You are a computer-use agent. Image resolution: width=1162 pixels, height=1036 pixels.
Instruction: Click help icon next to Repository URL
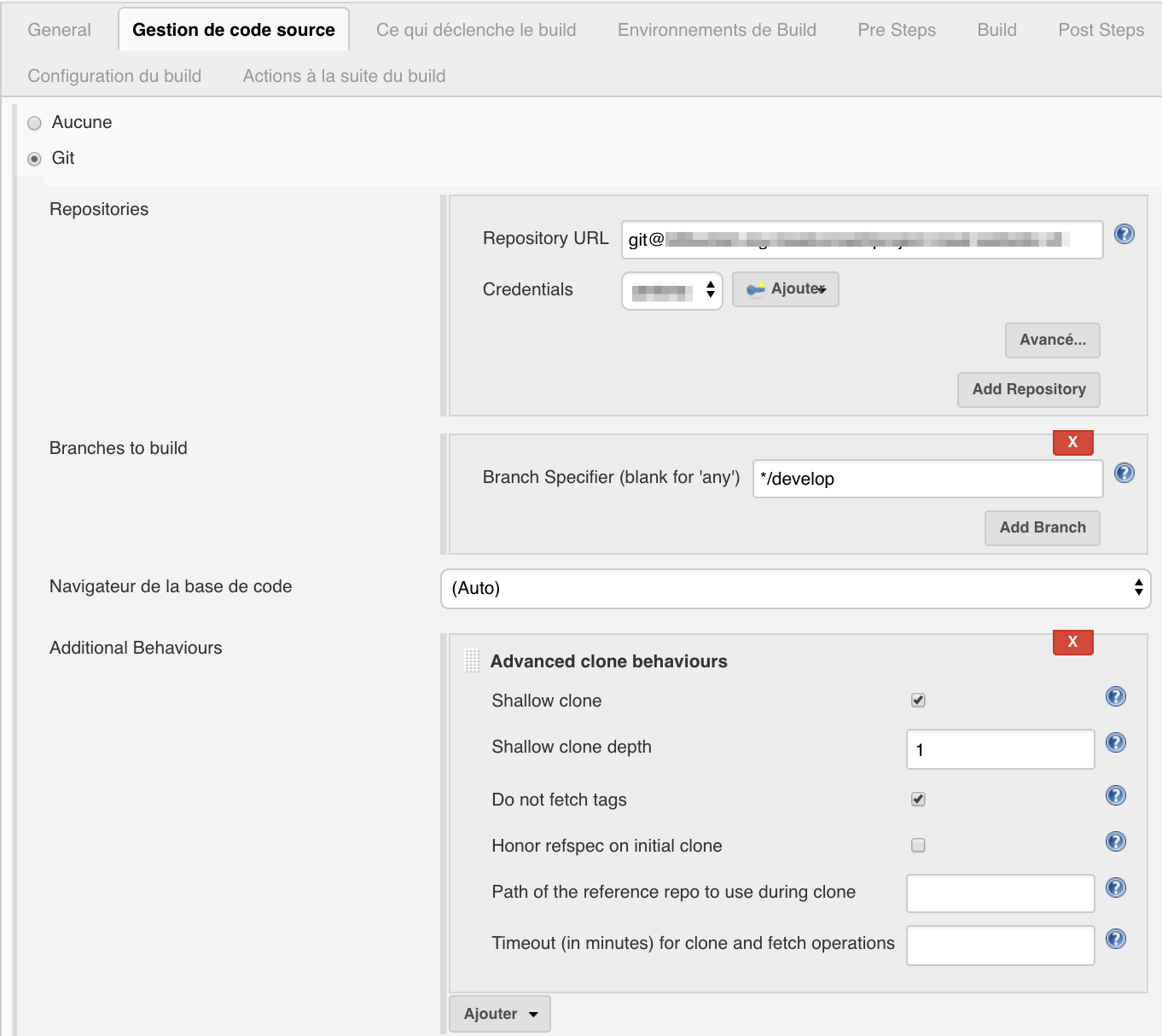1124,234
